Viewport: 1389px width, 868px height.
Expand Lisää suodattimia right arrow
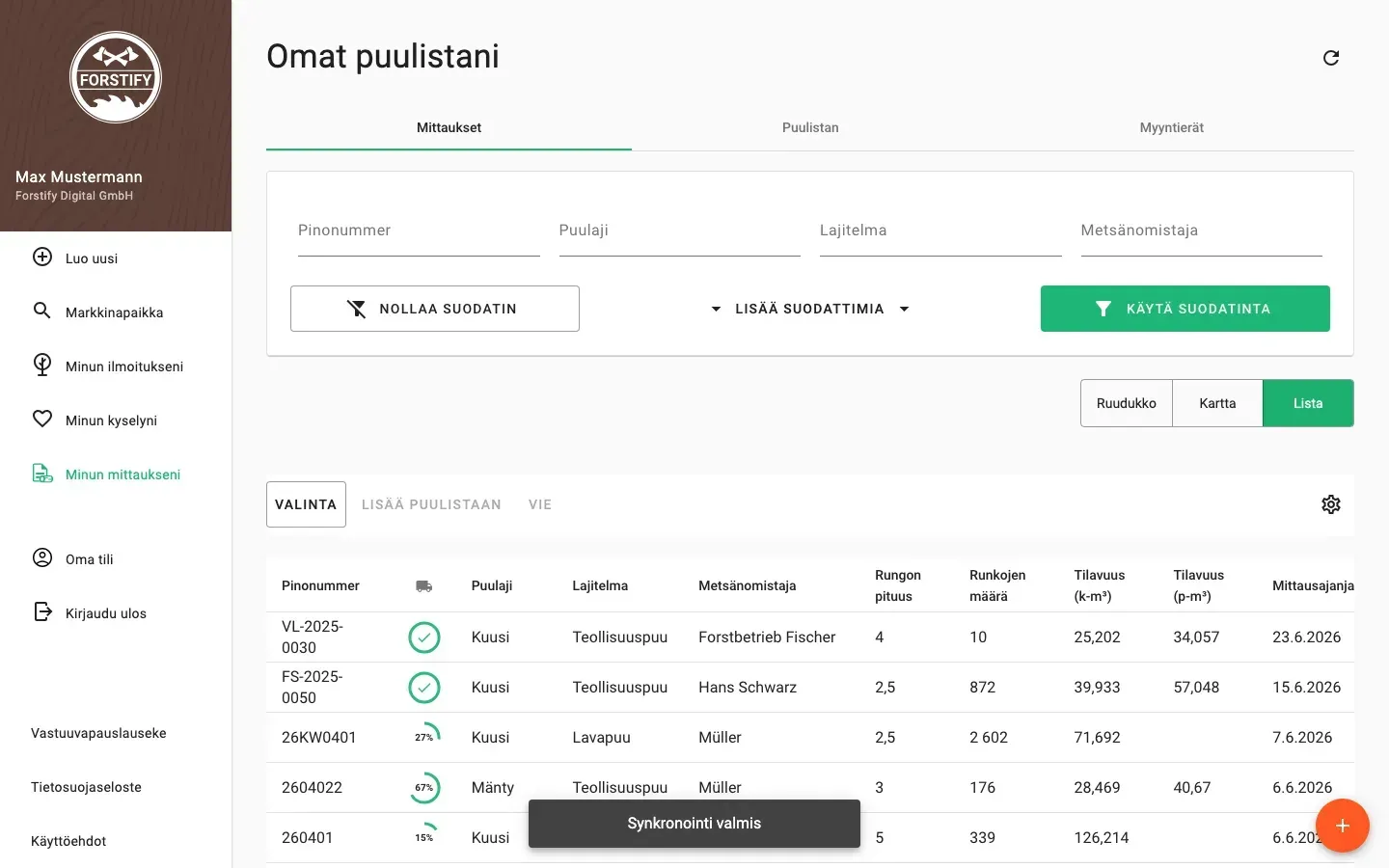904,309
